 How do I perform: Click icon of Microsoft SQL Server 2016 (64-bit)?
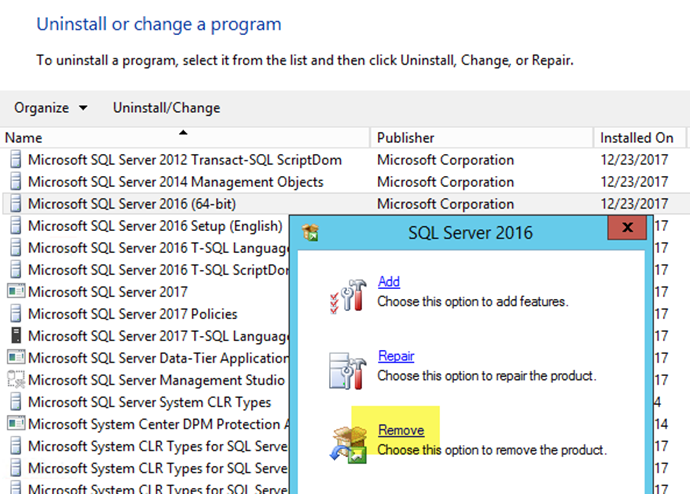(15, 204)
